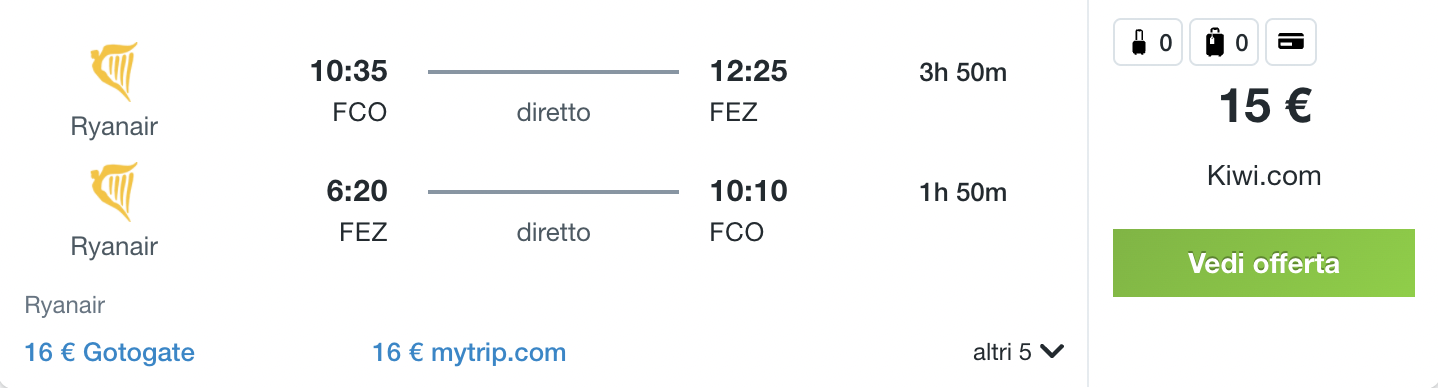Click the 3h 50m duration label
Image resolution: width=1438 pixels, height=388 pixels.
pyautogui.click(x=963, y=72)
